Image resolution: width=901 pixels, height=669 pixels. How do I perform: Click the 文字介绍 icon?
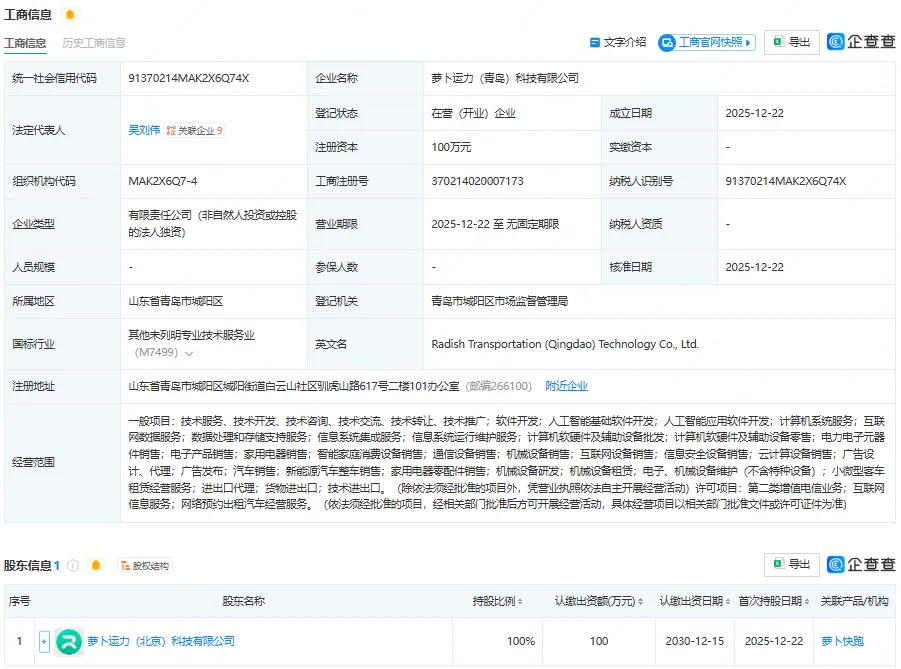[x=594, y=42]
